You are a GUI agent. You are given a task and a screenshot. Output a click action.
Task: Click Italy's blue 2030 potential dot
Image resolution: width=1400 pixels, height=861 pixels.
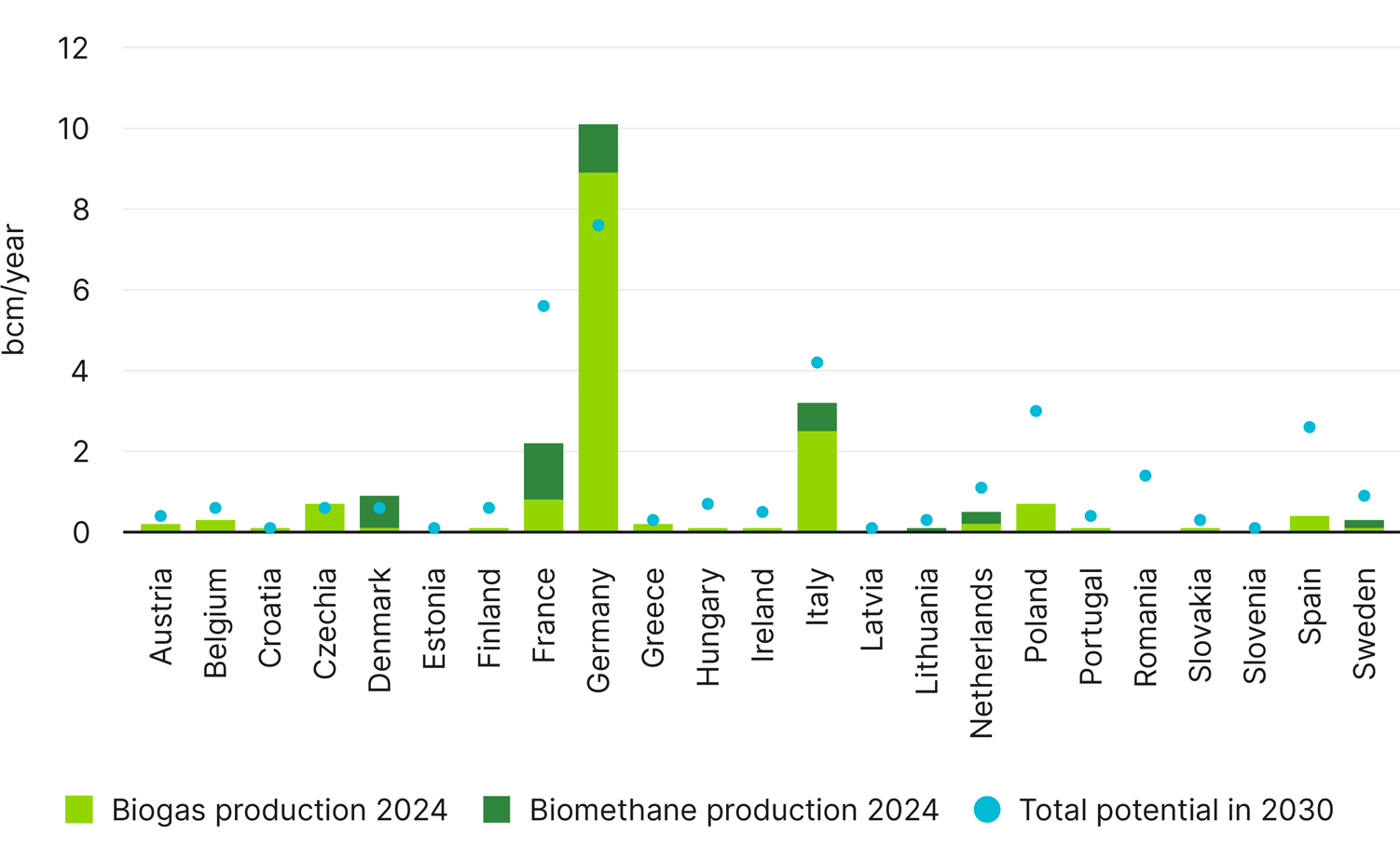tap(817, 362)
